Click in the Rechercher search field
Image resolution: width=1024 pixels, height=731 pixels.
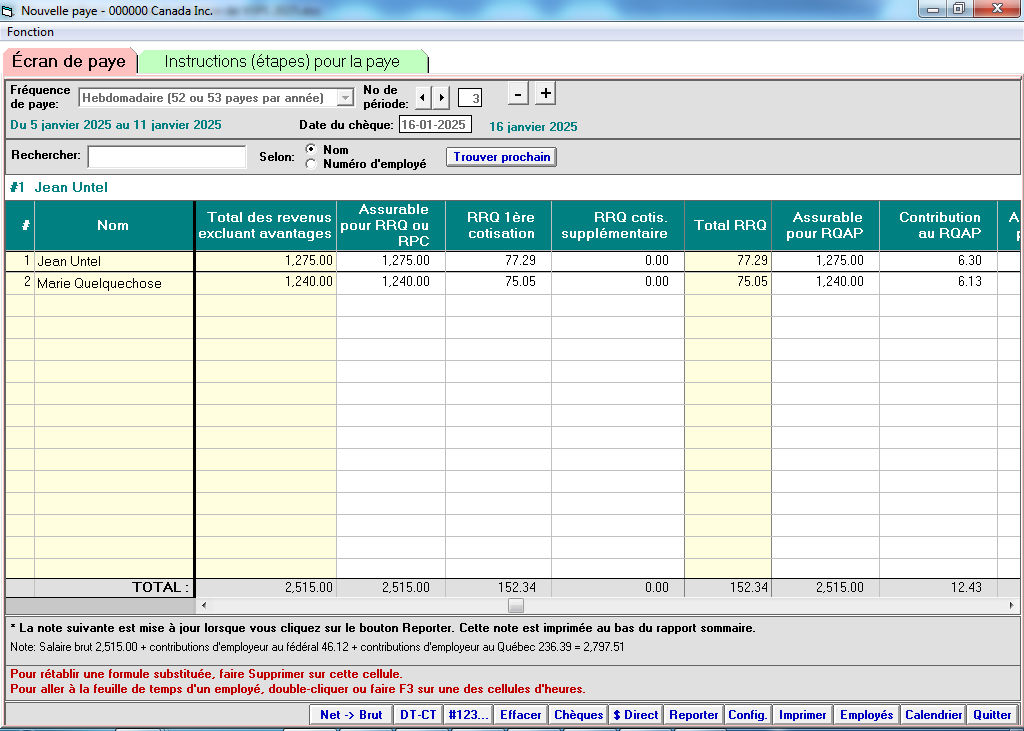click(166, 157)
